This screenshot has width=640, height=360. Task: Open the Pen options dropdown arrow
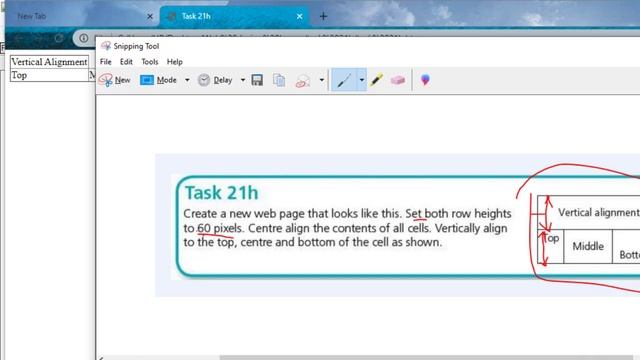click(362, 80)
